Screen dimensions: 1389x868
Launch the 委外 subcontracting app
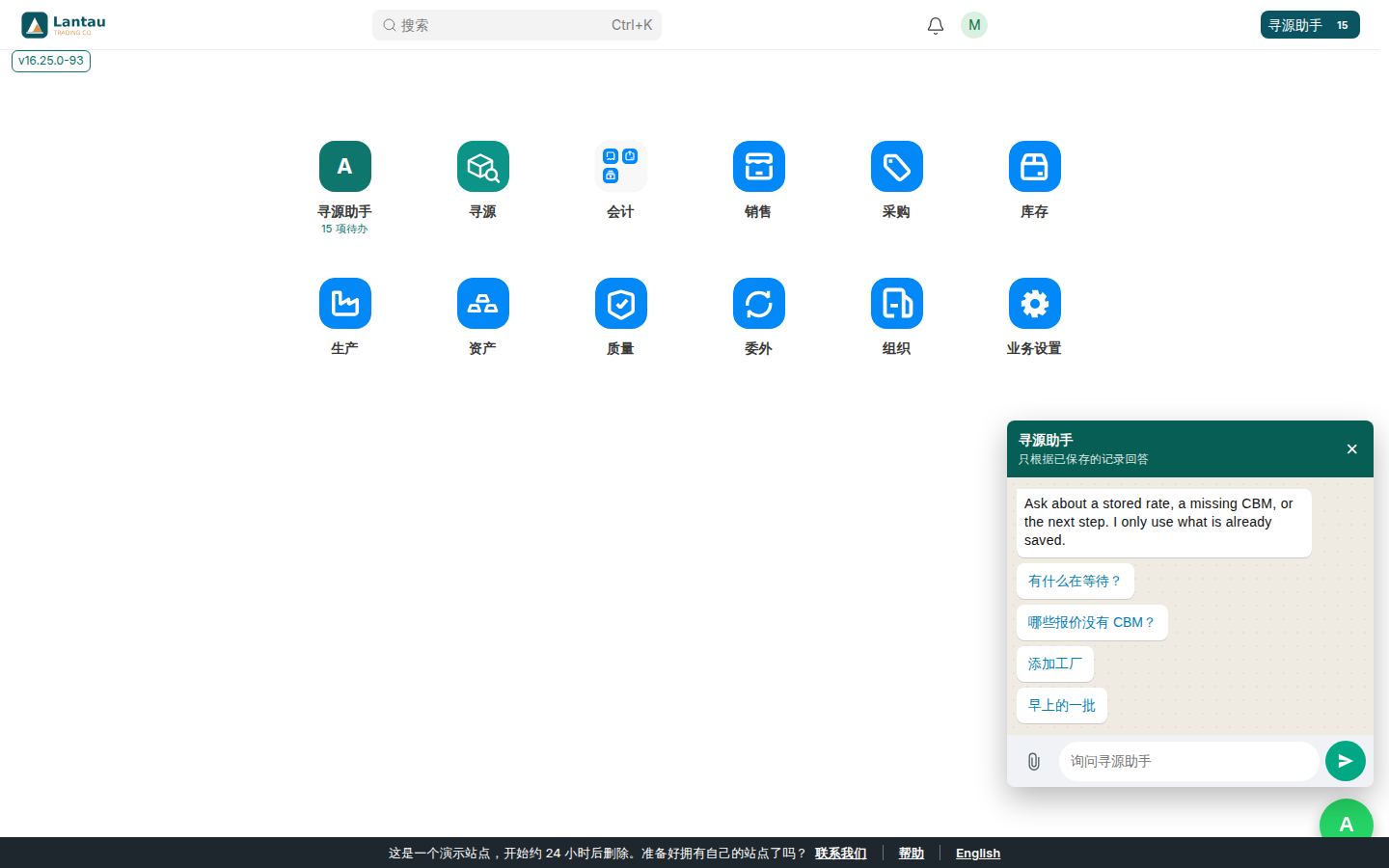758,304
